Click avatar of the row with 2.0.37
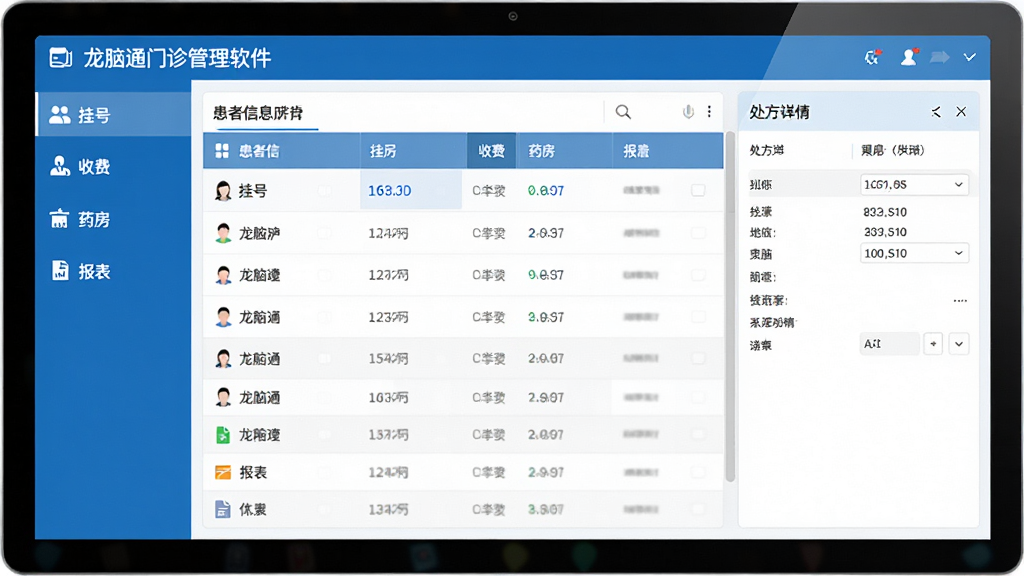This screenshot has width=1024, height=576. coord(223,233)
